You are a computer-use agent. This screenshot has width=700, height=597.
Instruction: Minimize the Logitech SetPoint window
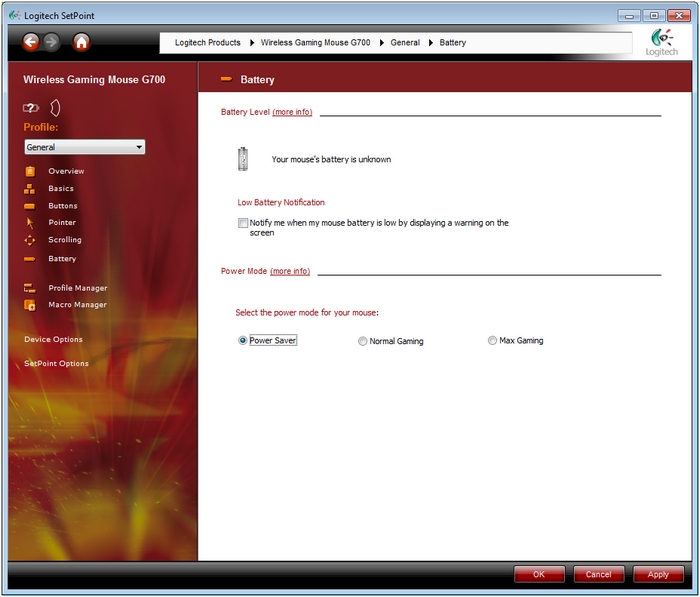click(629, 16)
